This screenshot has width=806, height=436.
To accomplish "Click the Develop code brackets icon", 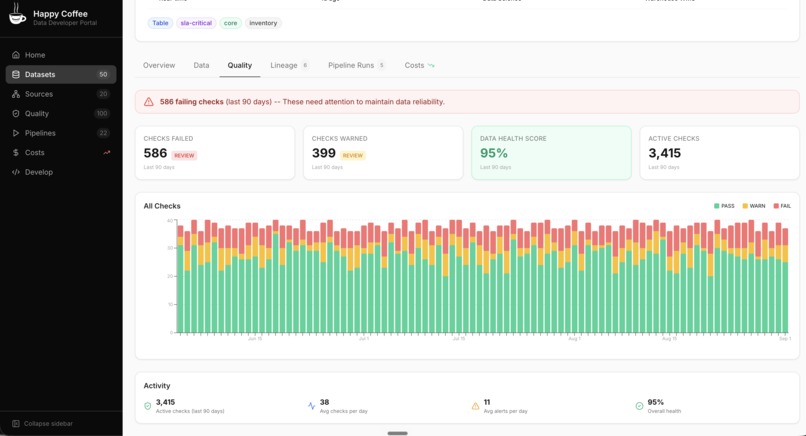I will [16, 172].
